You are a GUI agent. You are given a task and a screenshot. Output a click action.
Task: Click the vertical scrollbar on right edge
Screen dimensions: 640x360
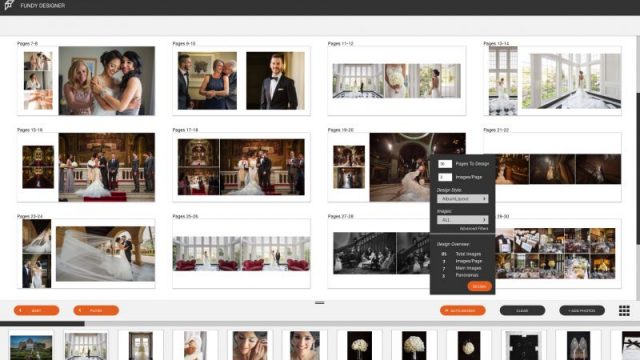coord(638,168)
